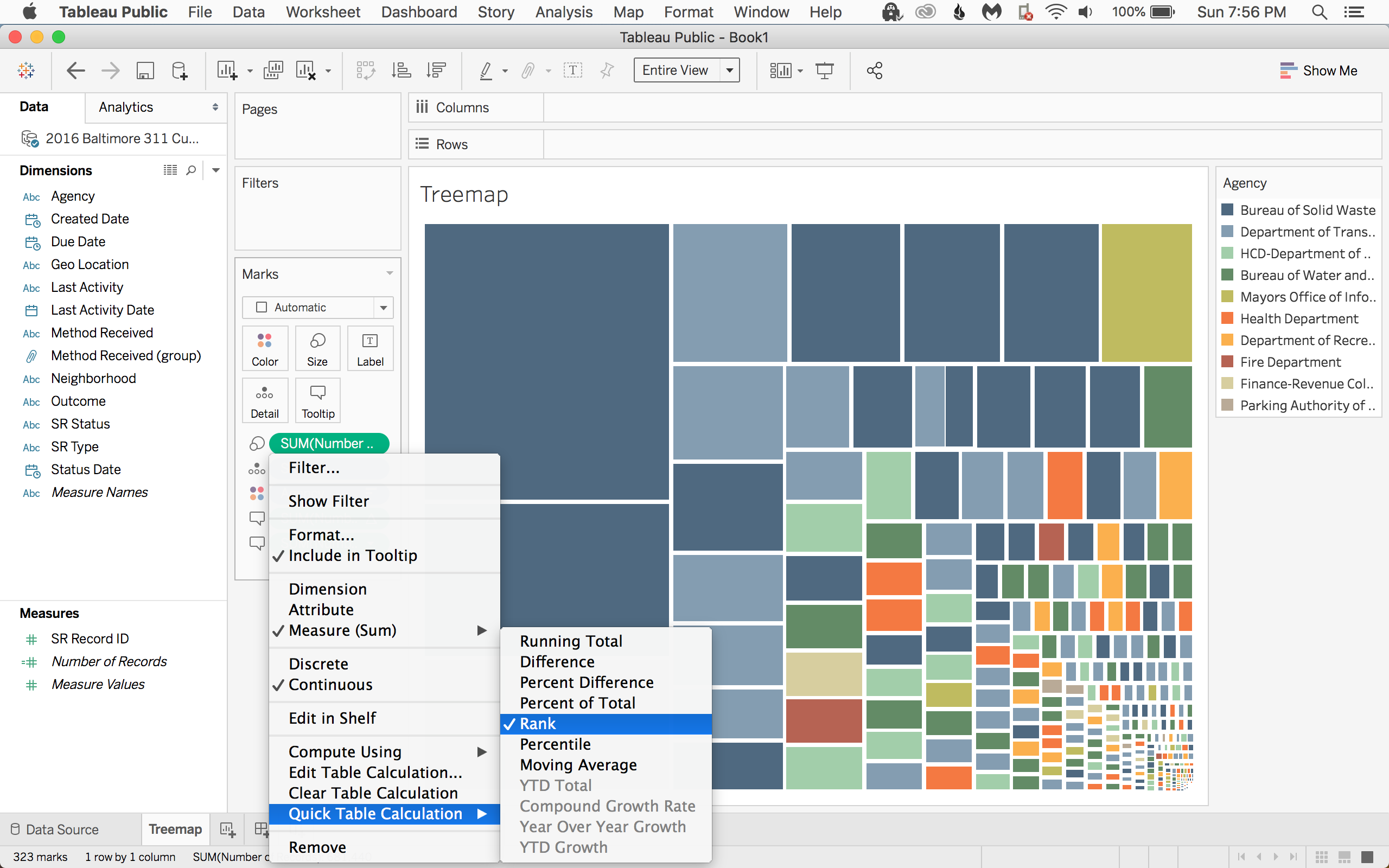1389x868 pixels.
Task: Create a new worksheet toolbar icon
Action: (x=227, y=71)
